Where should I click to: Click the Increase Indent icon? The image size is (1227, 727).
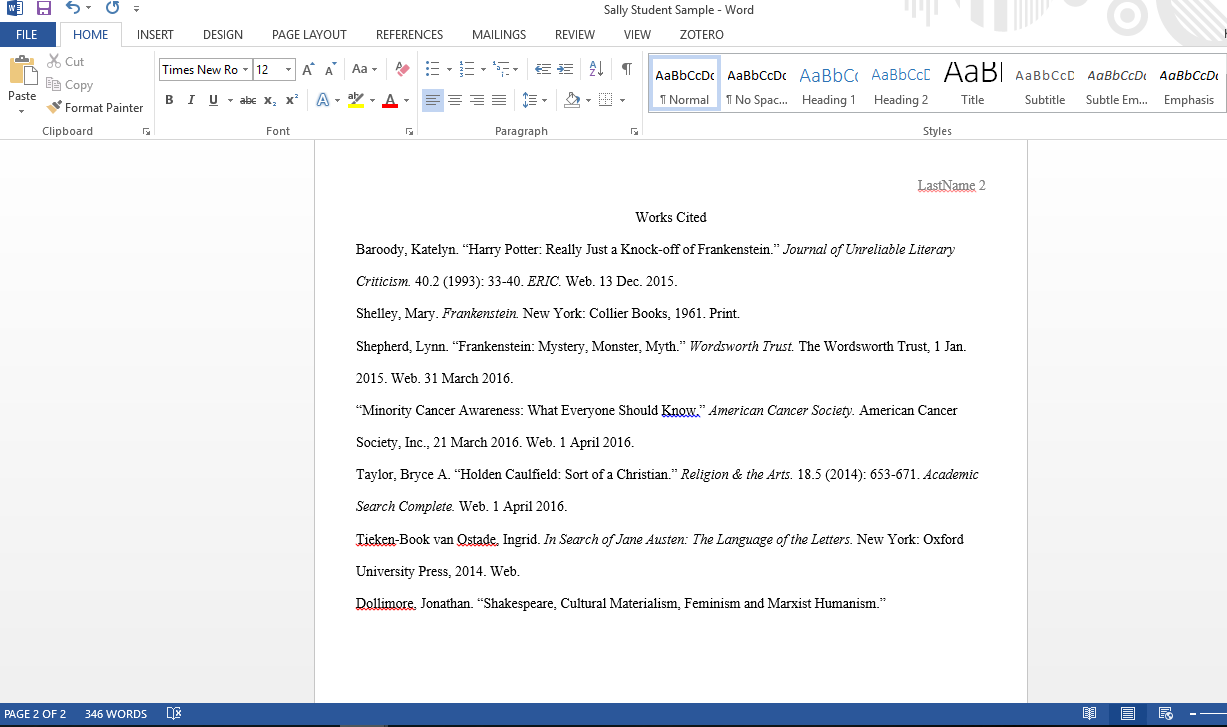(x=565, y=69)
